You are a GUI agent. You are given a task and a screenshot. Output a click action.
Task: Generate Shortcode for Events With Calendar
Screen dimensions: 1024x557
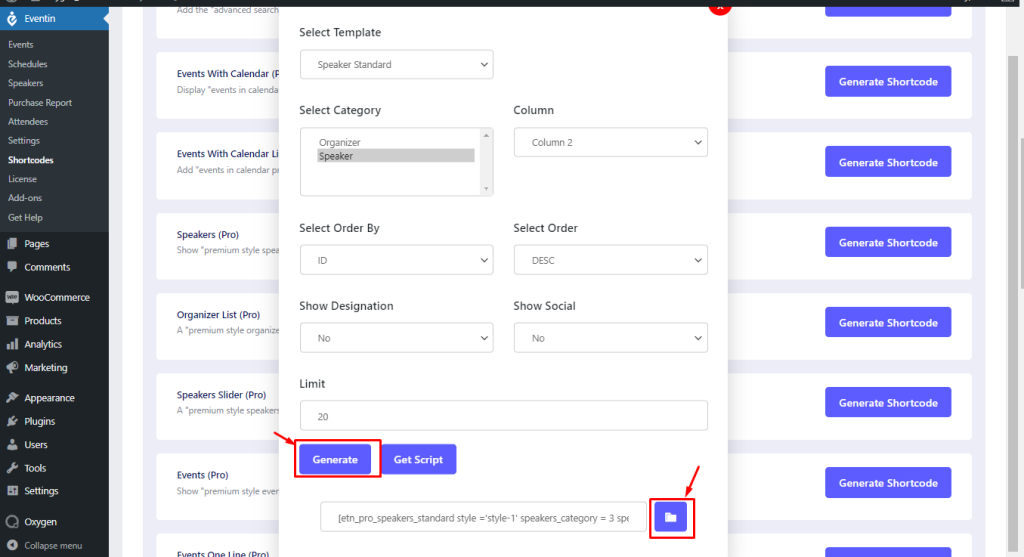(888, 82)
